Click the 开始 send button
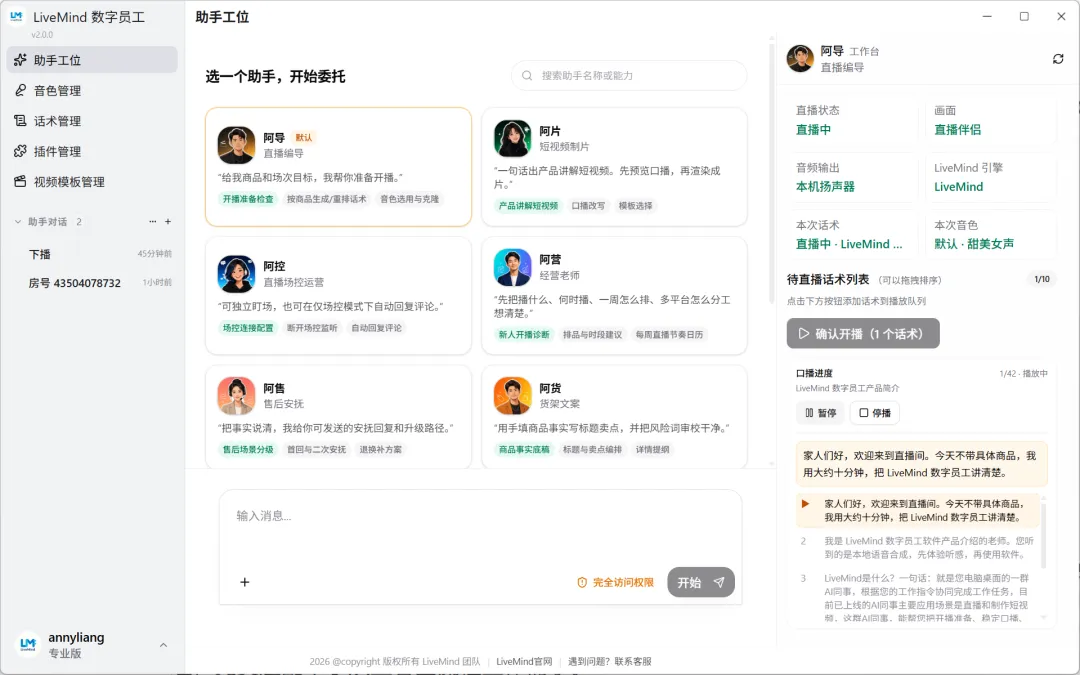 [700, 583]
